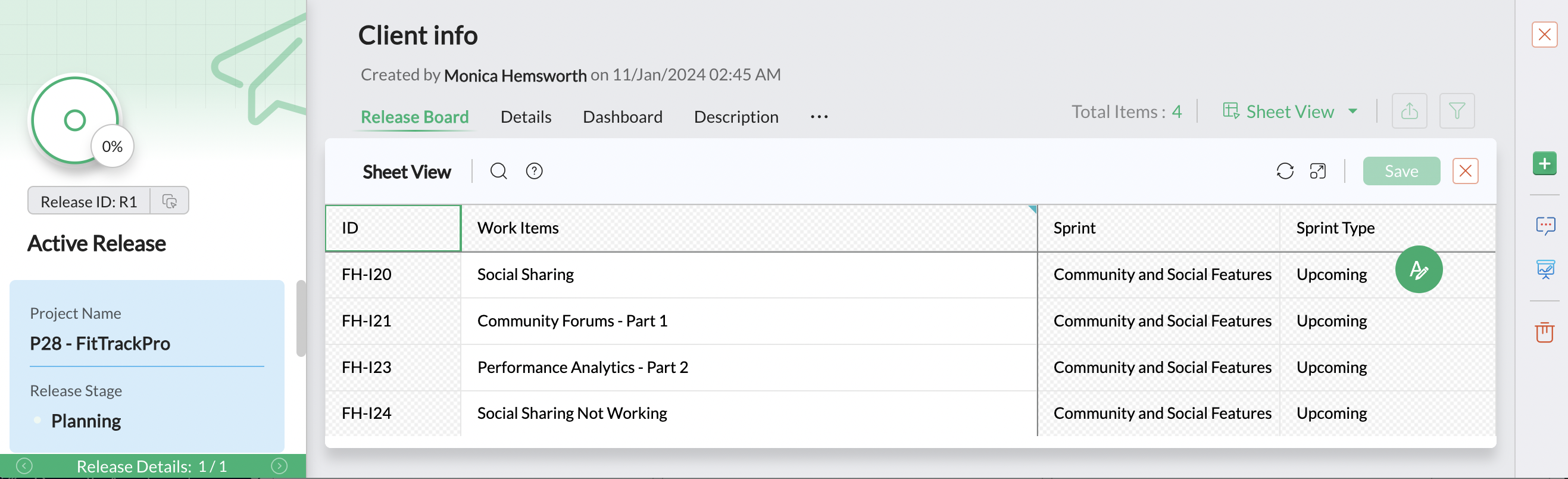Expand sheet to full screen icon
This screenshot has width=1568, height=479.
pos(1317,171)
